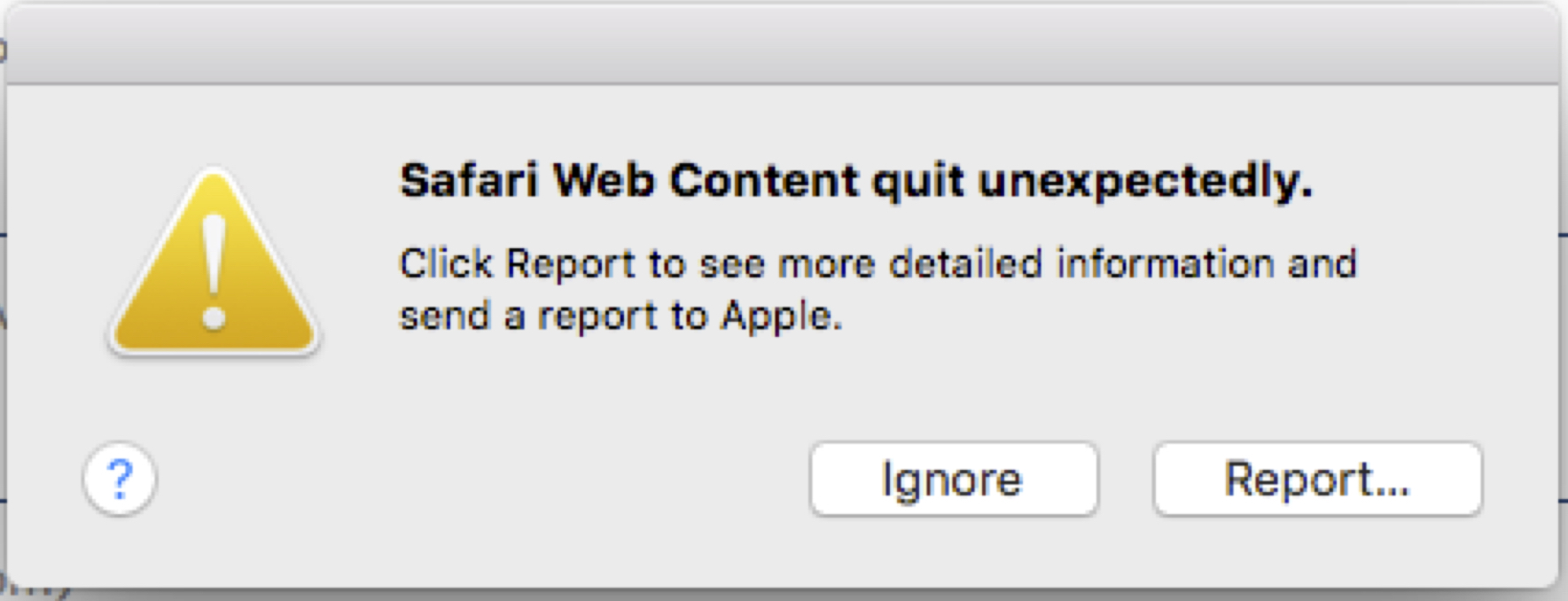Click the blue question mark help icon
This screenshot has width=1568, height=601.
(120, 480)
